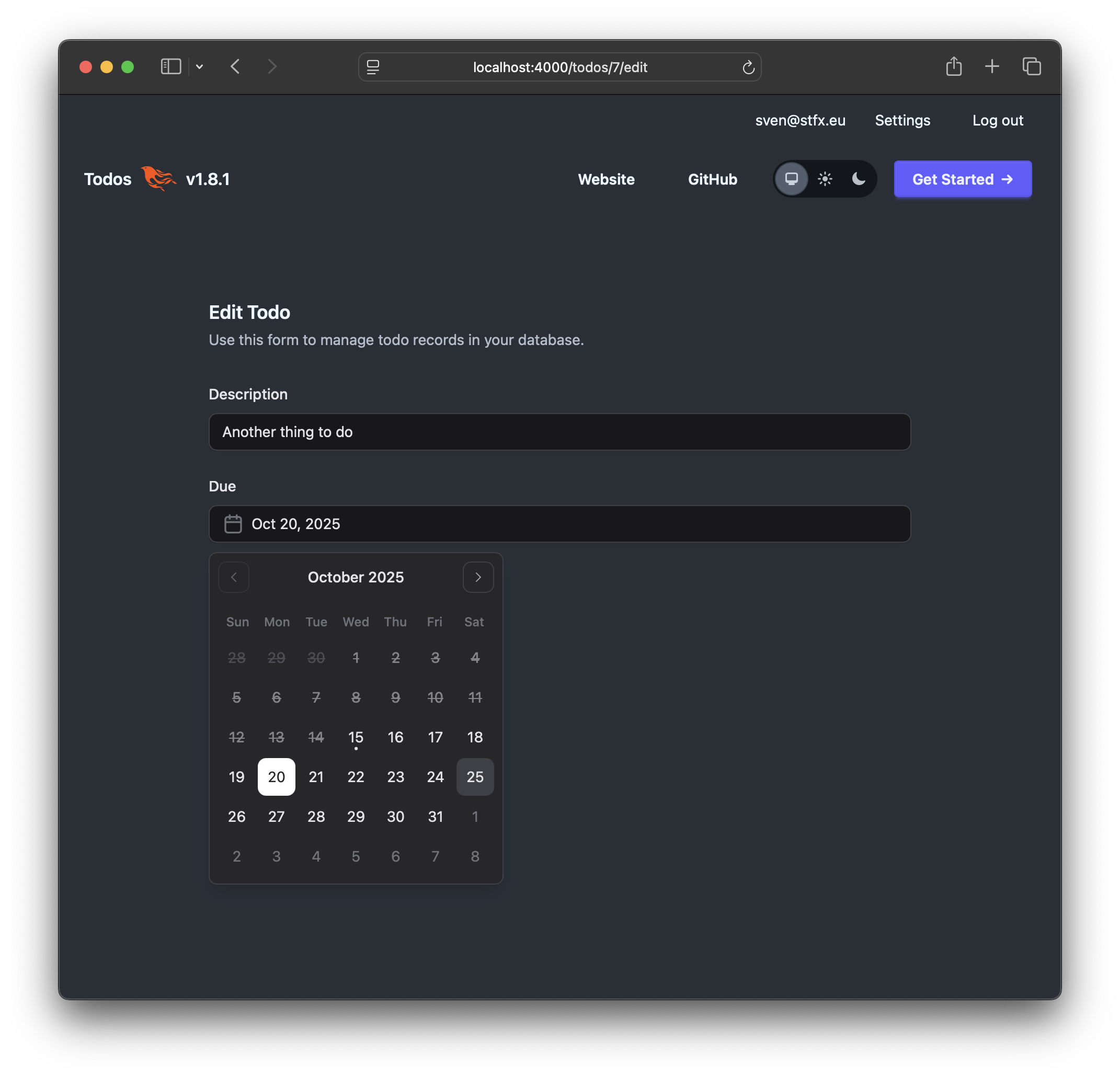Screen dimensions: 1120x1077
Task: Click the Log out link
Action: click(x=997, y=120)
